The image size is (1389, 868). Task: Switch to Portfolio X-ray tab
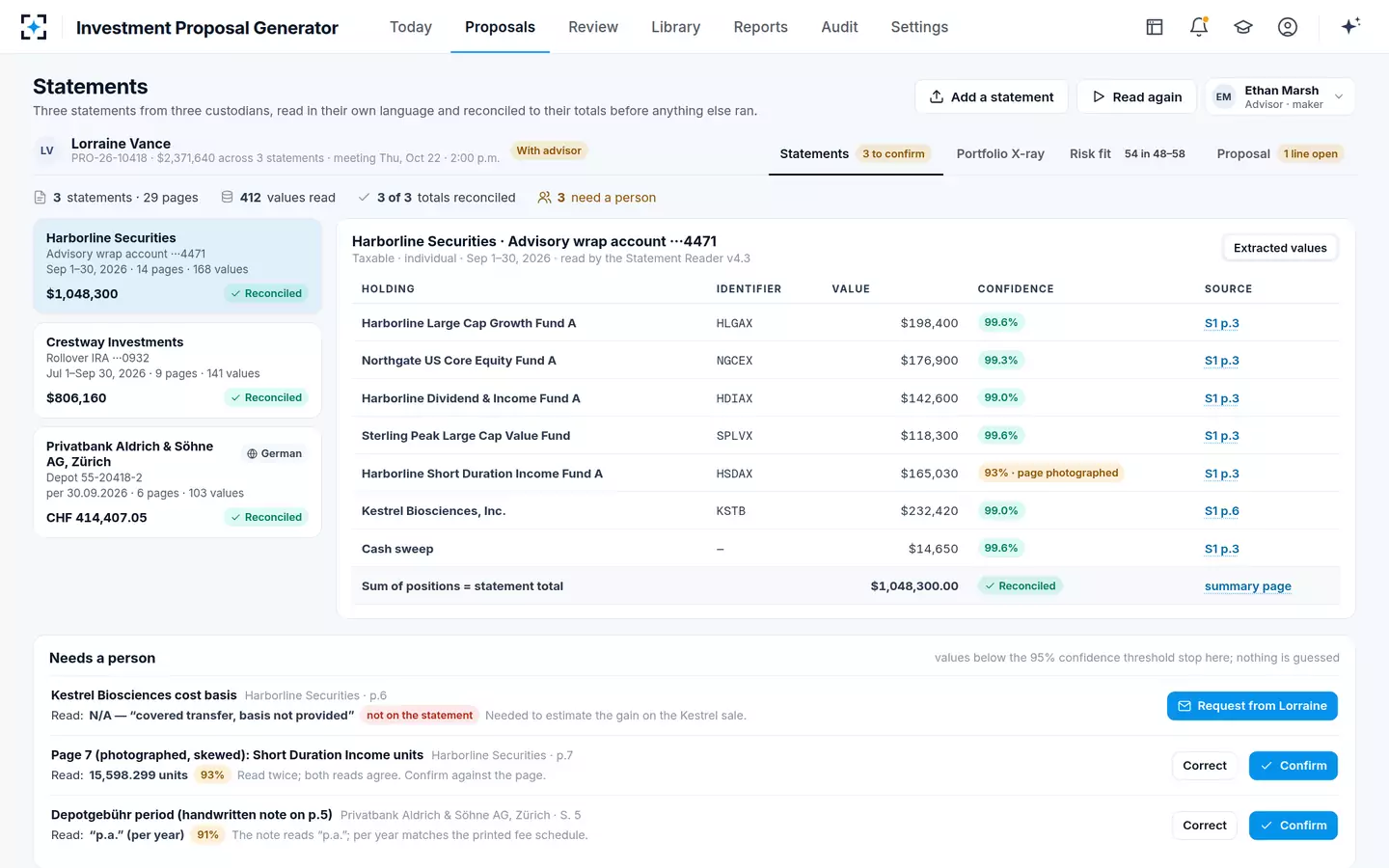click(x=1000, y=153)
